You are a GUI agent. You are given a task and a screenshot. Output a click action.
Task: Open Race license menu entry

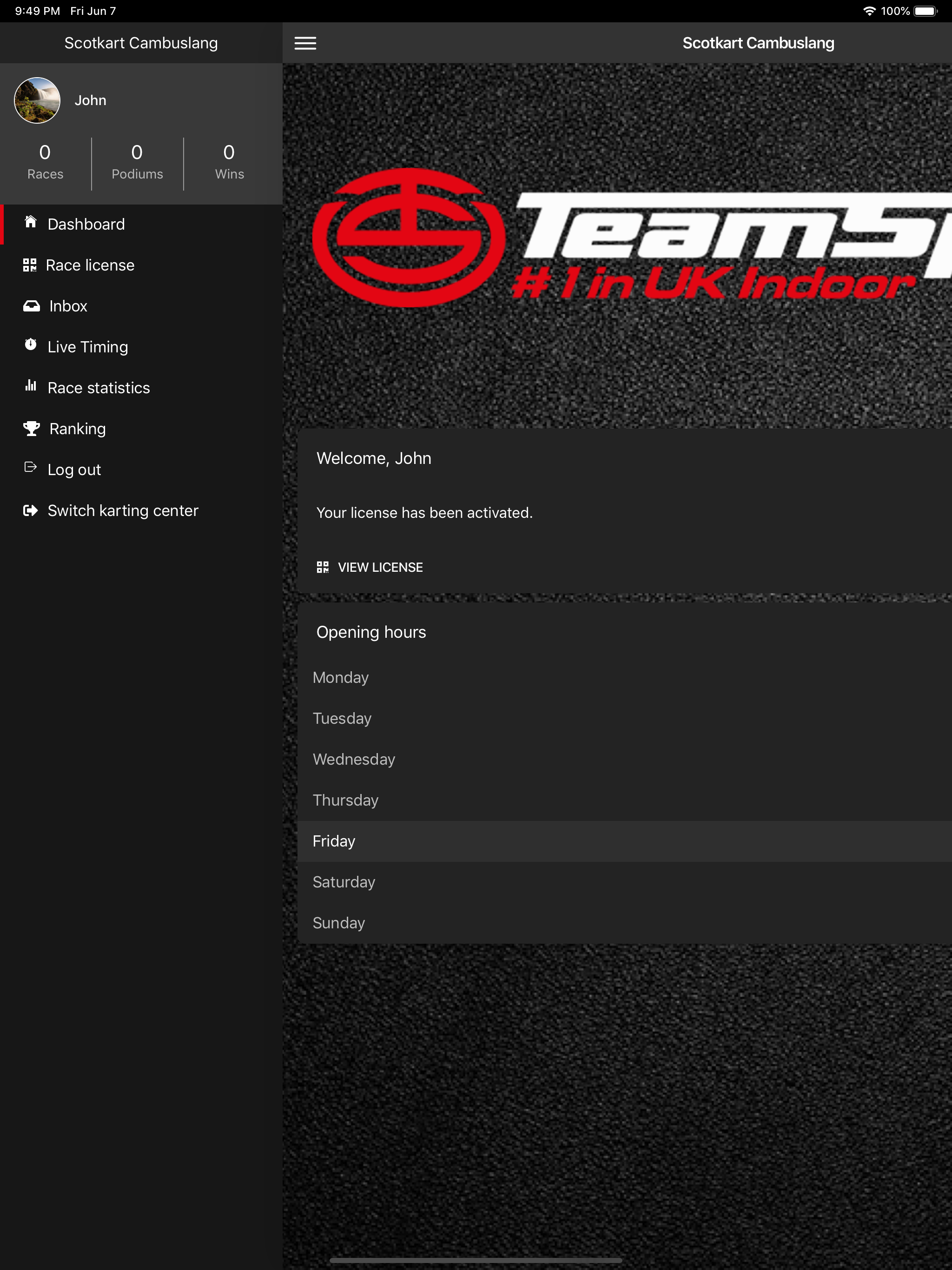coord(141,265)
